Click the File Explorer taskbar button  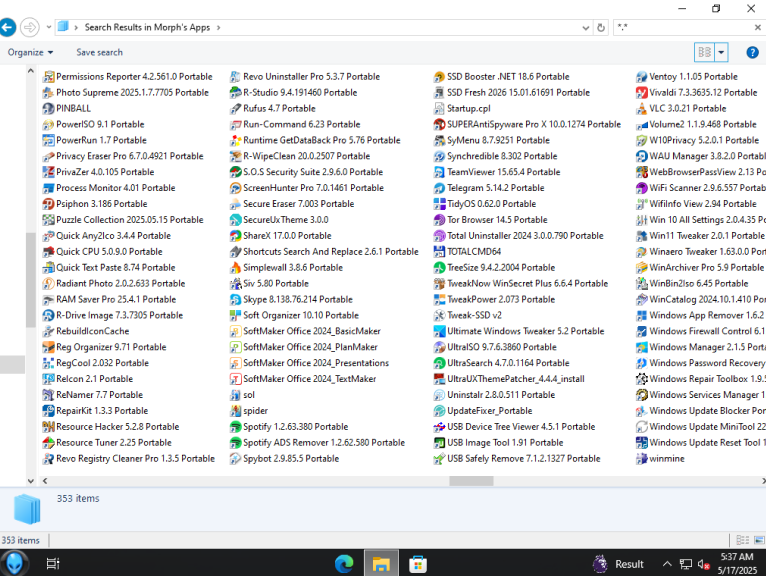tap(381, 564)
